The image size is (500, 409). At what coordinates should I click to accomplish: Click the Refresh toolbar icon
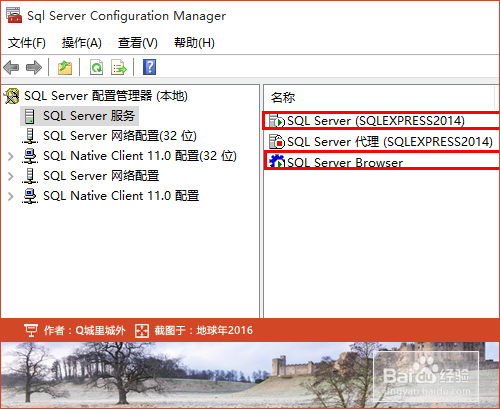[x=96, y=67]
